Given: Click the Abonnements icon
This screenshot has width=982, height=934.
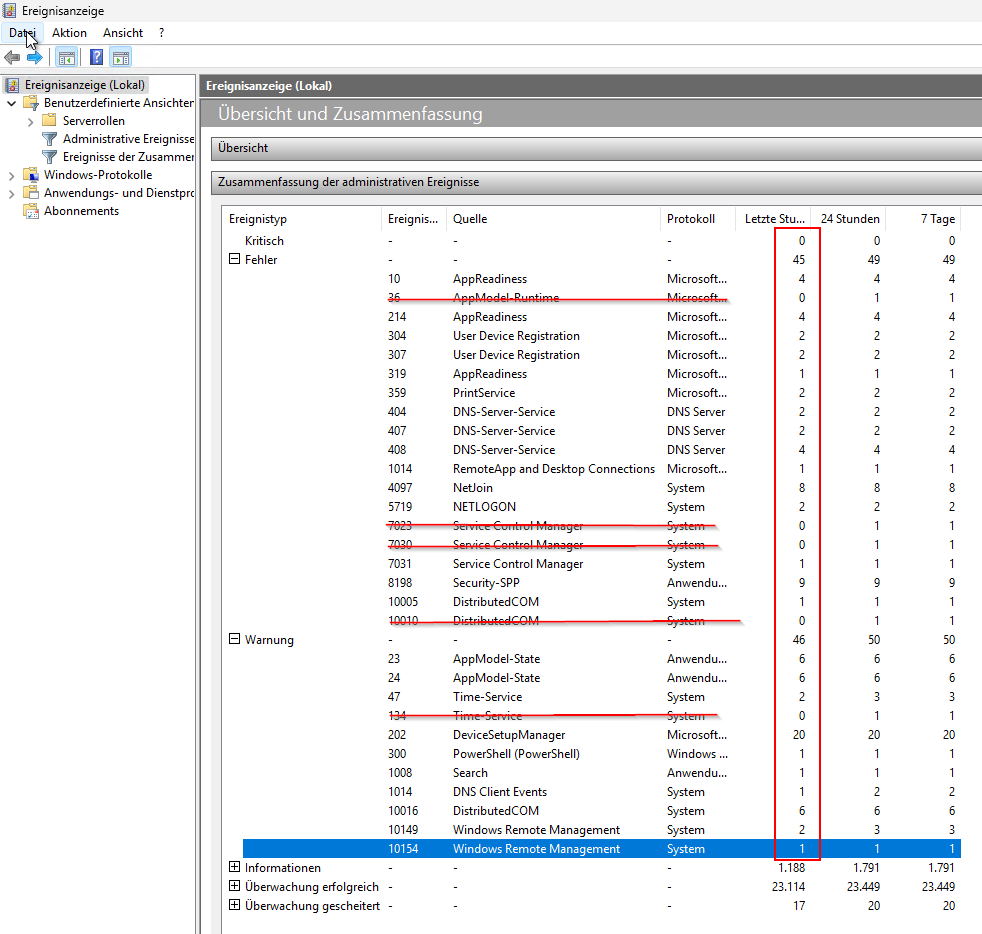Looking at the screenshot, I should [31, 210].
